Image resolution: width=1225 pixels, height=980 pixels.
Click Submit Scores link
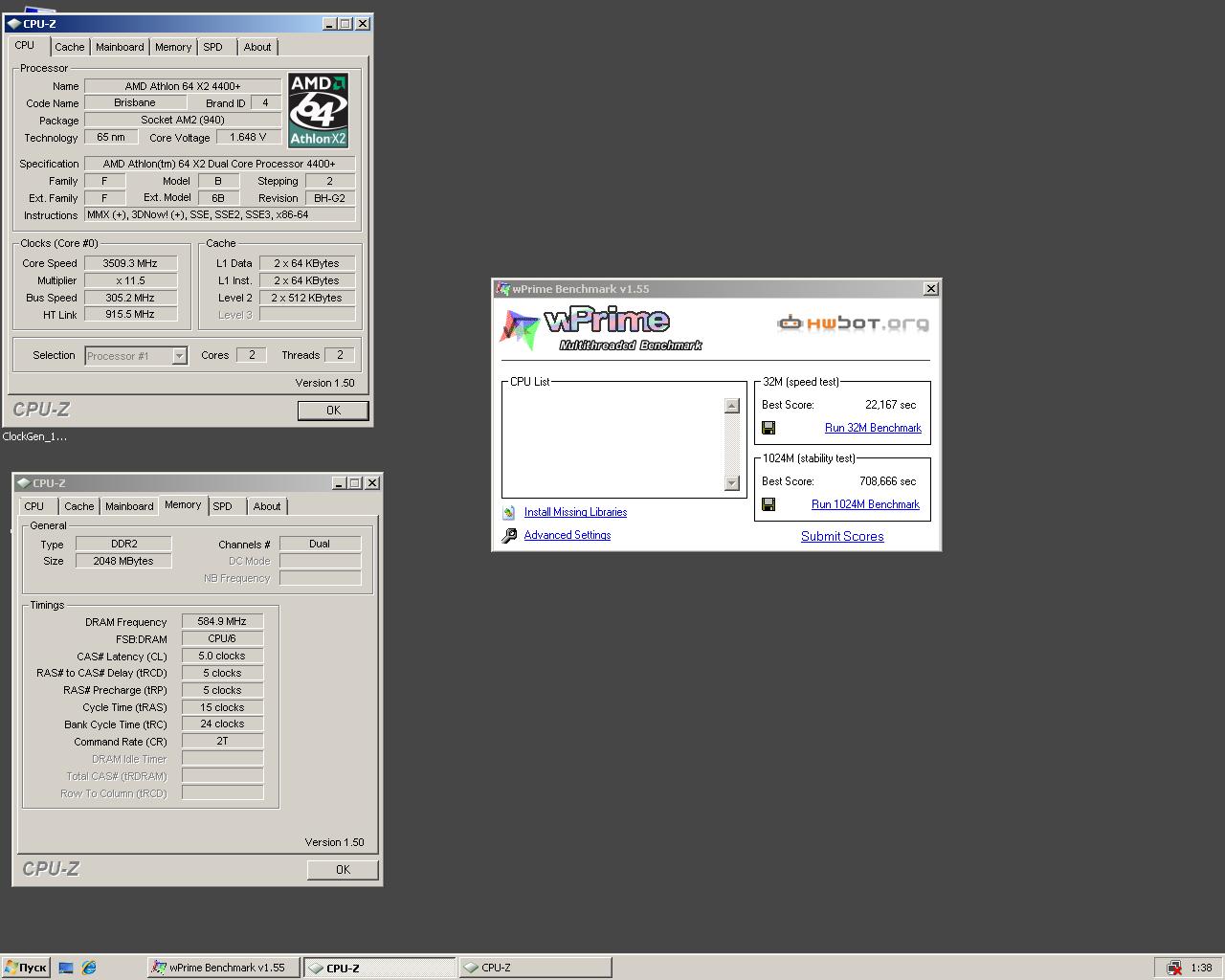842,536
